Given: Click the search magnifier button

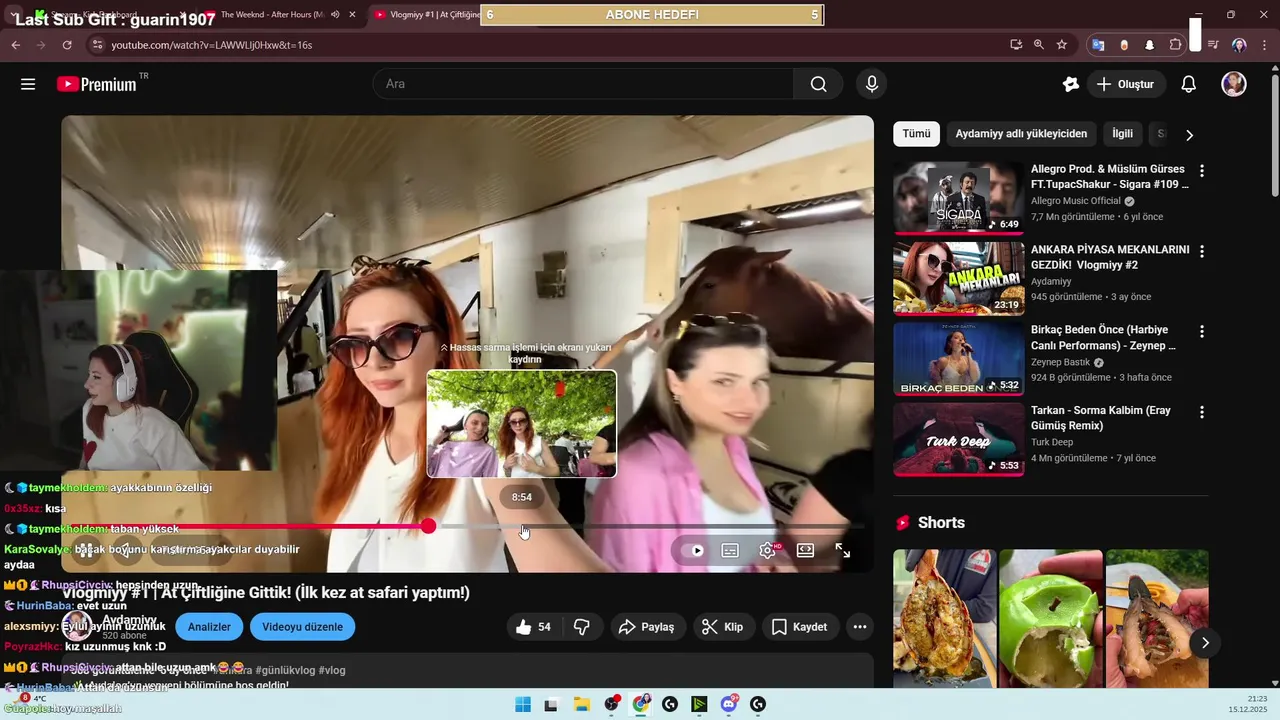Looking at the screenshot, I should tap(819, 84).
